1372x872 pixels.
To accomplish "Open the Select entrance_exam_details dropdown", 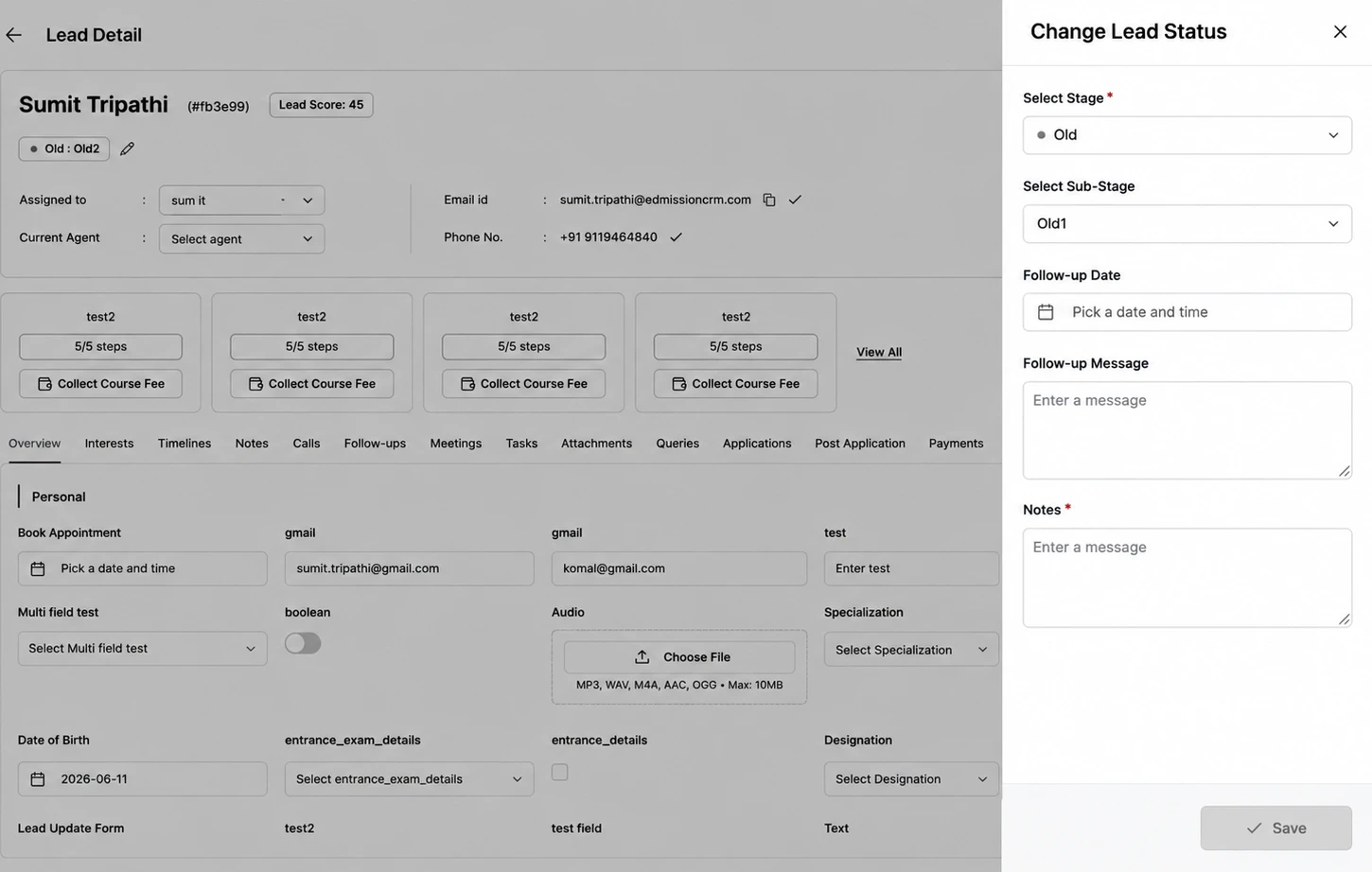I will coord(410,779).
